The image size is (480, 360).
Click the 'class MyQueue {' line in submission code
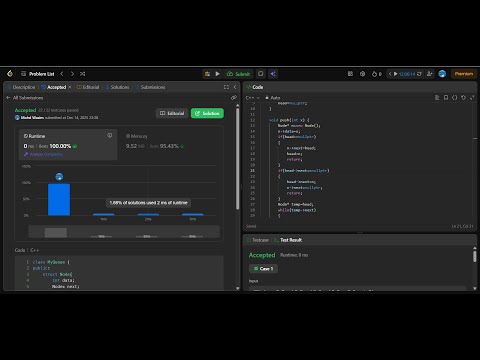point(51,262)
